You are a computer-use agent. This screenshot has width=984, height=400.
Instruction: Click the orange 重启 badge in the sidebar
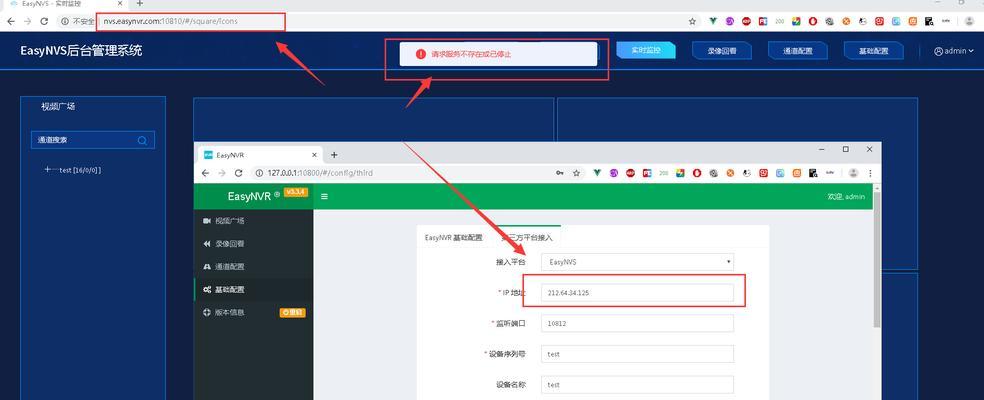point(292,312)
